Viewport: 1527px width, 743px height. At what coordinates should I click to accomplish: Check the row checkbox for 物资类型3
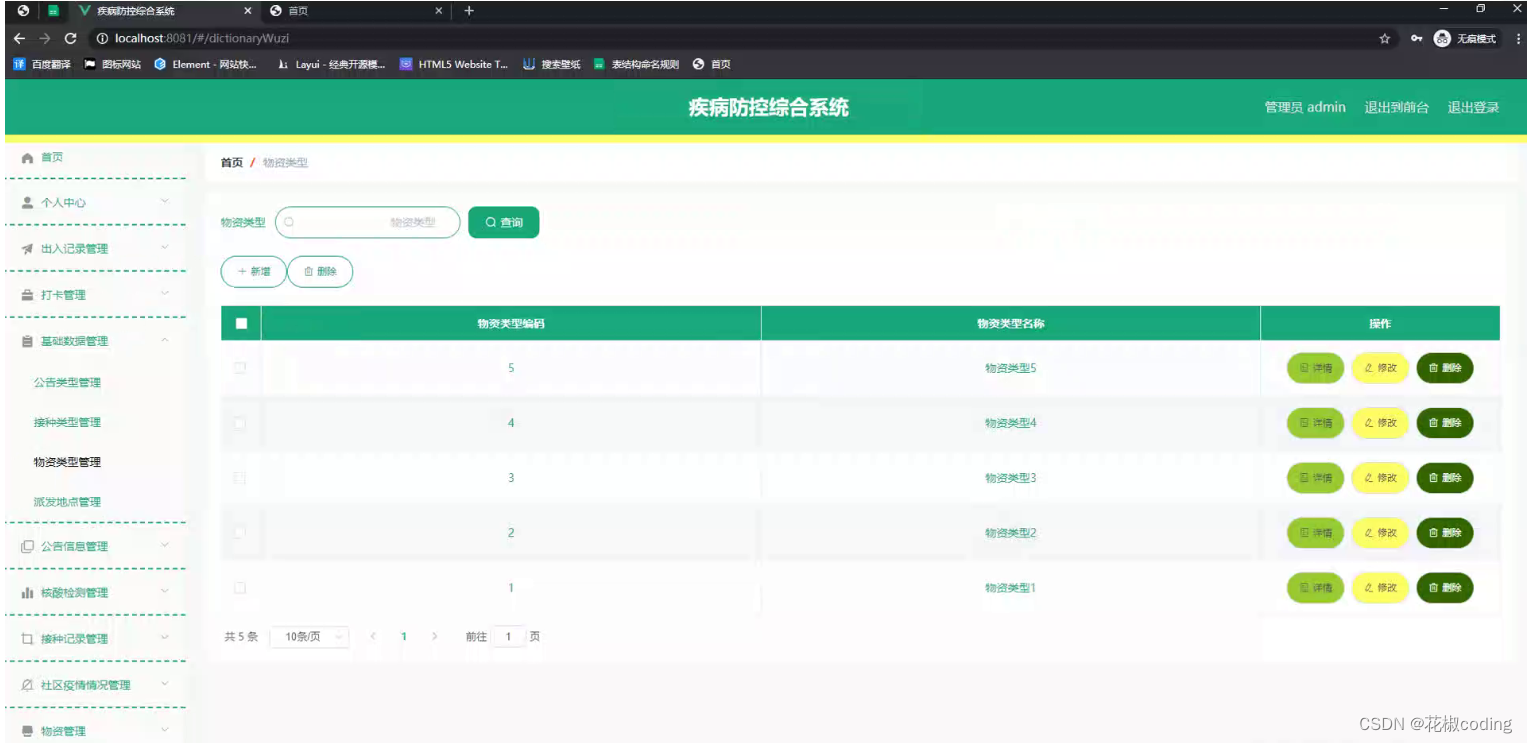tap(240, 478)
